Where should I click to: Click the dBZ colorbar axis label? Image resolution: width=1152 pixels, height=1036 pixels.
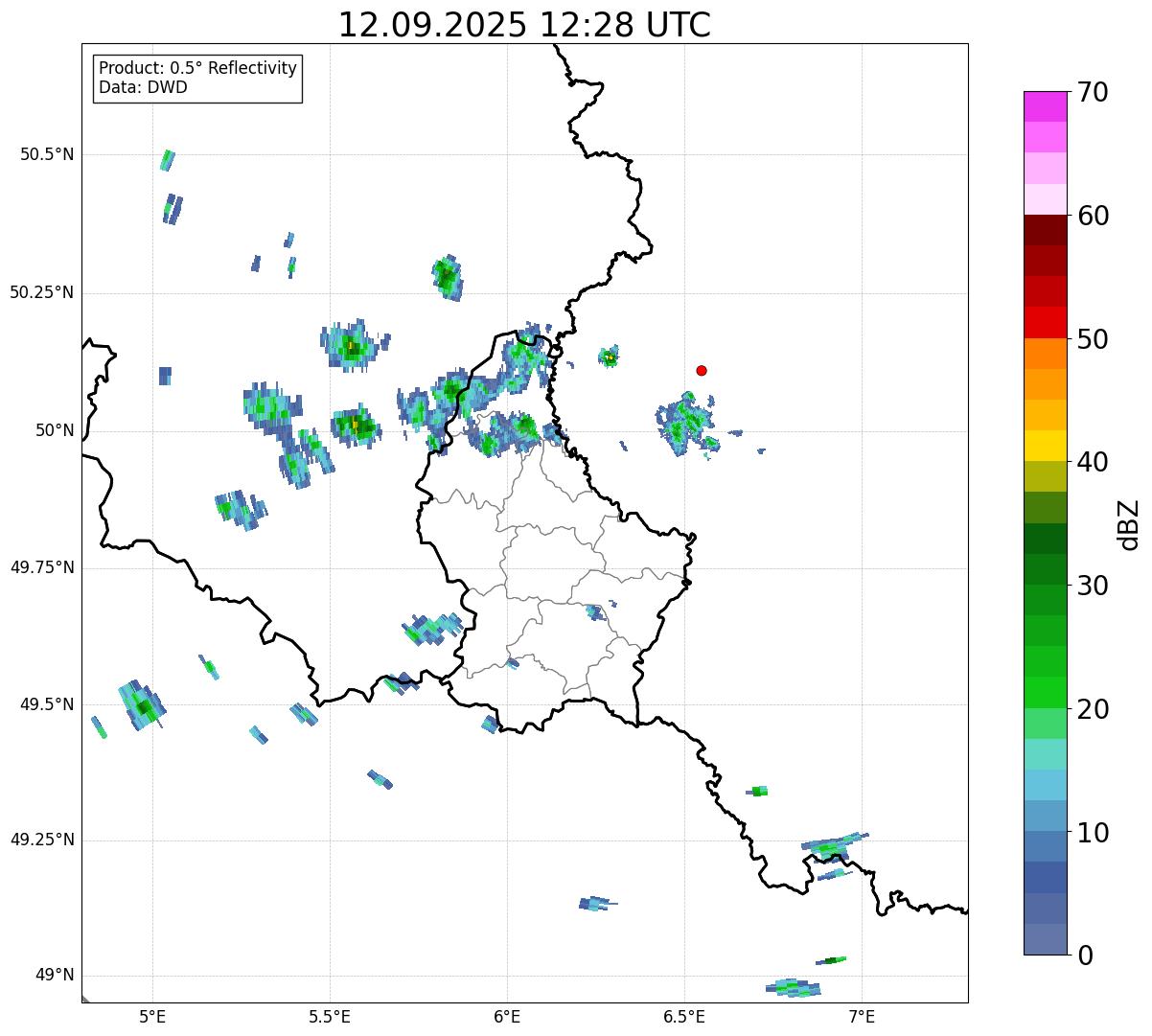pyautogui.click(x=1129, y=524)
